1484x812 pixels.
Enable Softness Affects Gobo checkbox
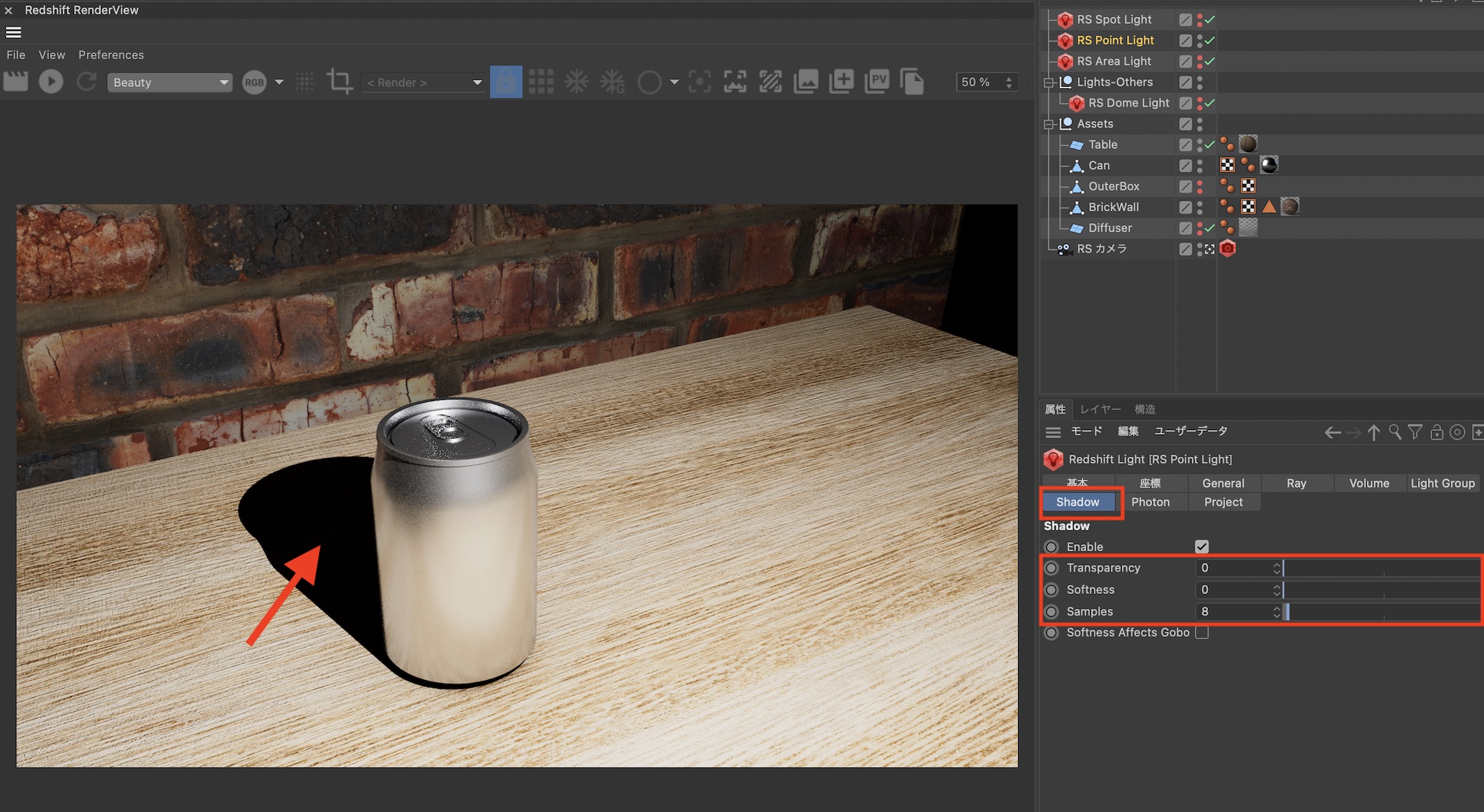[1201, 633]
